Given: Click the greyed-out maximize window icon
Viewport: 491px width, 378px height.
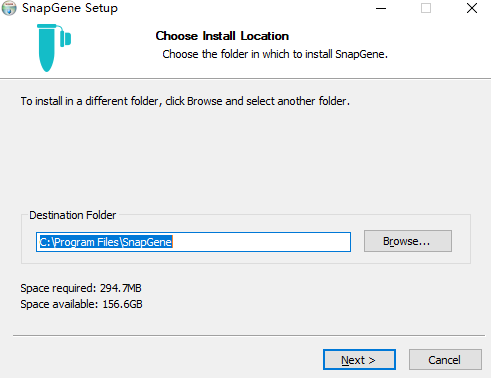Looking at the screenshot, I should pyautogui.click(x=426, y=8).
